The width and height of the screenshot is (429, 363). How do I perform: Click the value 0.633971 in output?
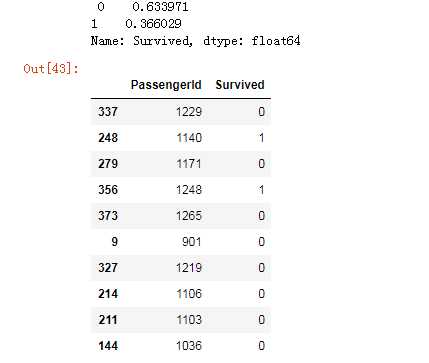160,7
